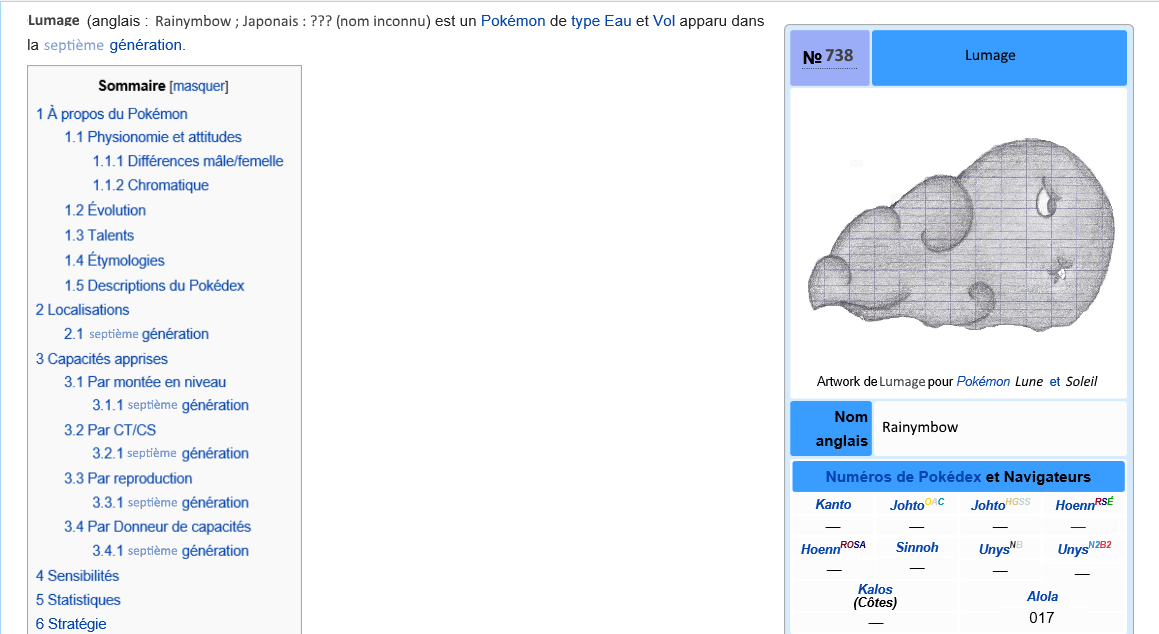
Task: Open section 5 Statistiques
Action: click(x=78, y=600)
